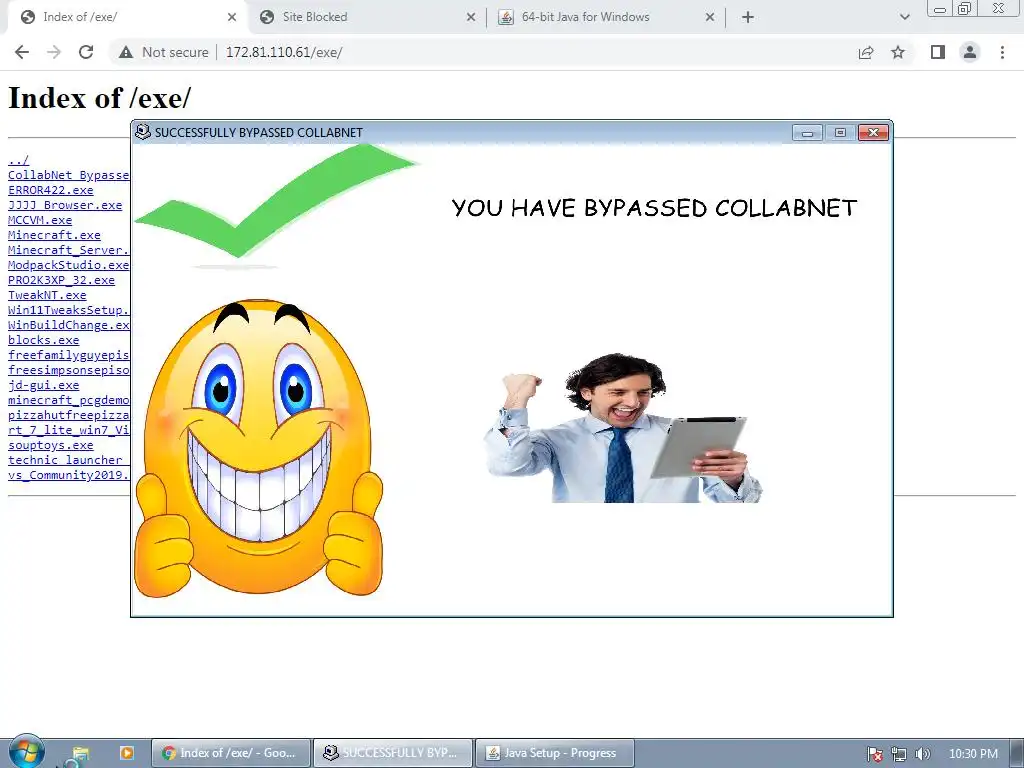Image resolution: width=1024 pixels, height=768 pixels.
Task: Click the smiling thumbs-up emoji image
Action: (258, 447)
